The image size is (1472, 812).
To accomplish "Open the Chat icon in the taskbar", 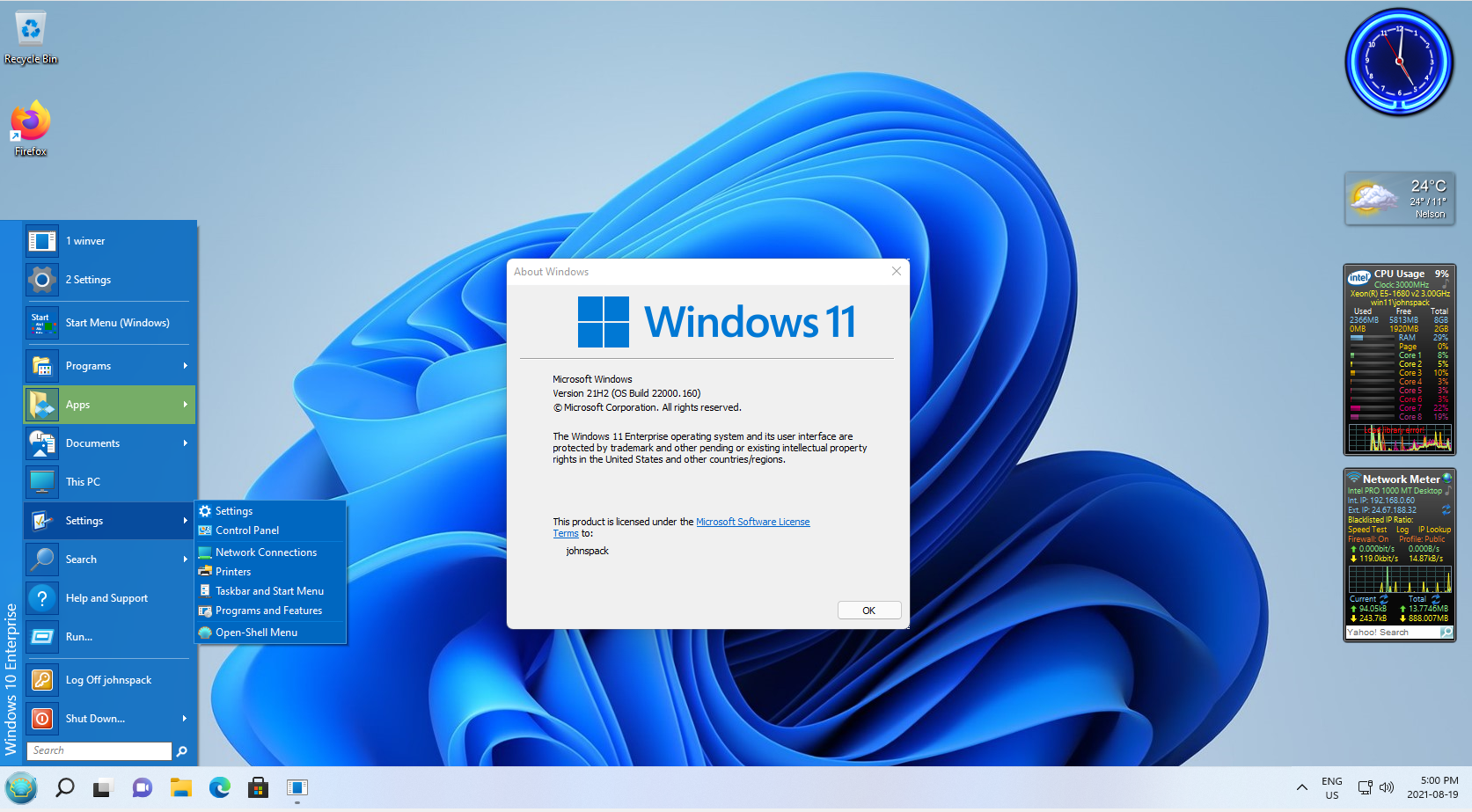I will [142, 788].
